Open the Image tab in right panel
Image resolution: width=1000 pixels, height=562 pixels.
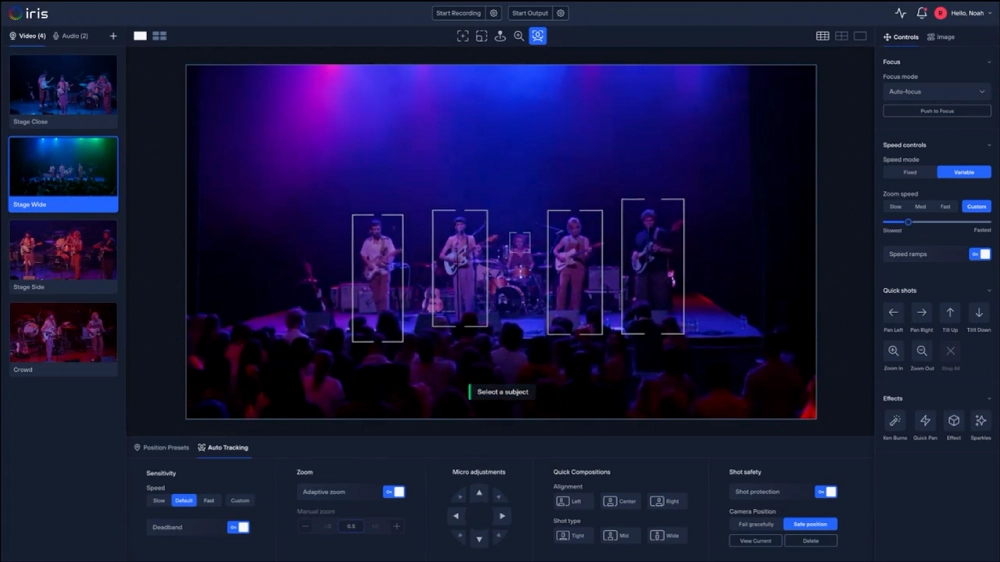[941, 37]
